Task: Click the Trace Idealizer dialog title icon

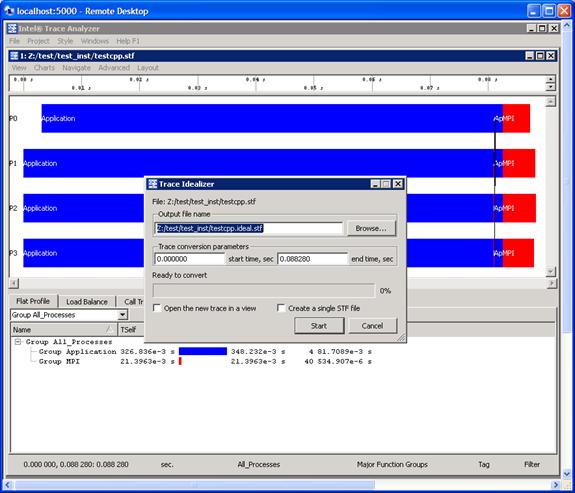Action: (153, 184)
